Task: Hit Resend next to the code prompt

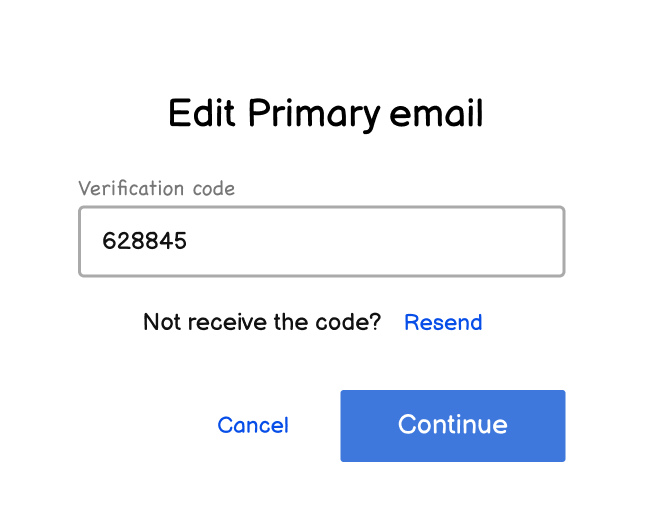Action: 443,322
